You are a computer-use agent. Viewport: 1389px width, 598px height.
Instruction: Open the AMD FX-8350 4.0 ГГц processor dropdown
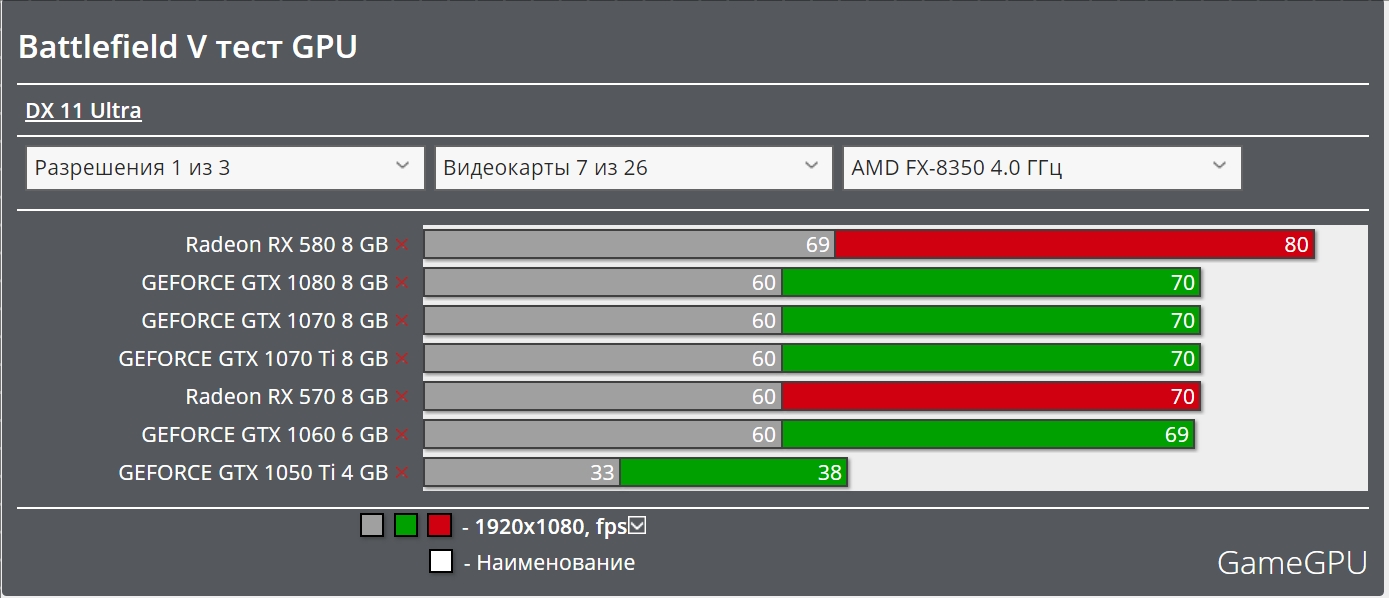click(x=1042, y=168)
